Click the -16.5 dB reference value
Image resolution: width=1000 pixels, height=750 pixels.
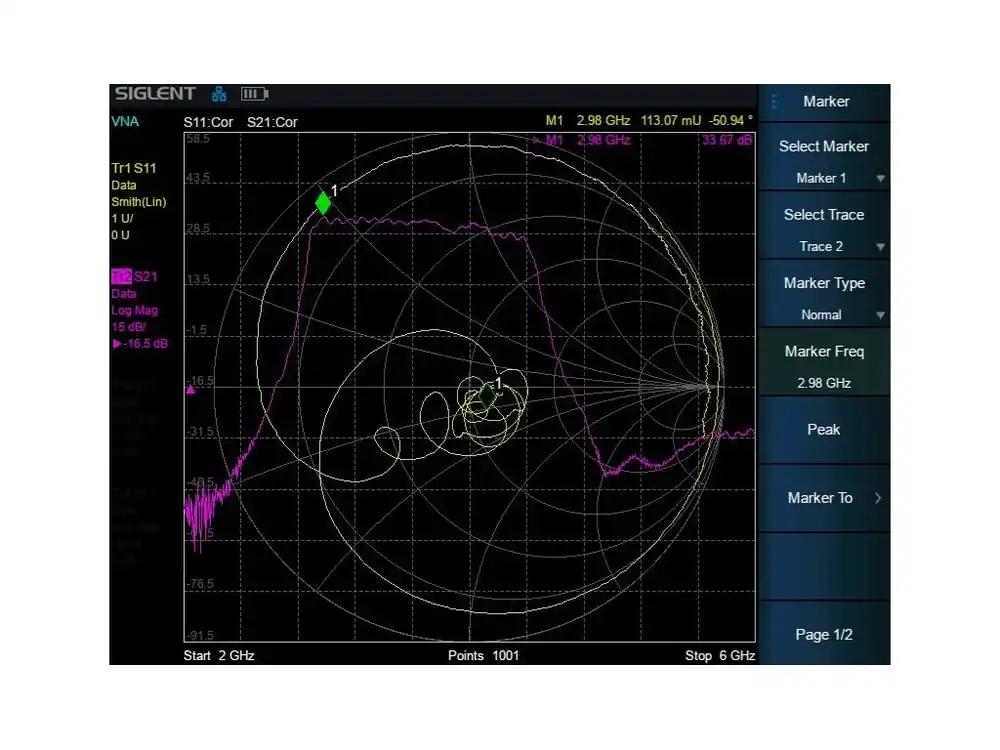[x=145, y=344]
